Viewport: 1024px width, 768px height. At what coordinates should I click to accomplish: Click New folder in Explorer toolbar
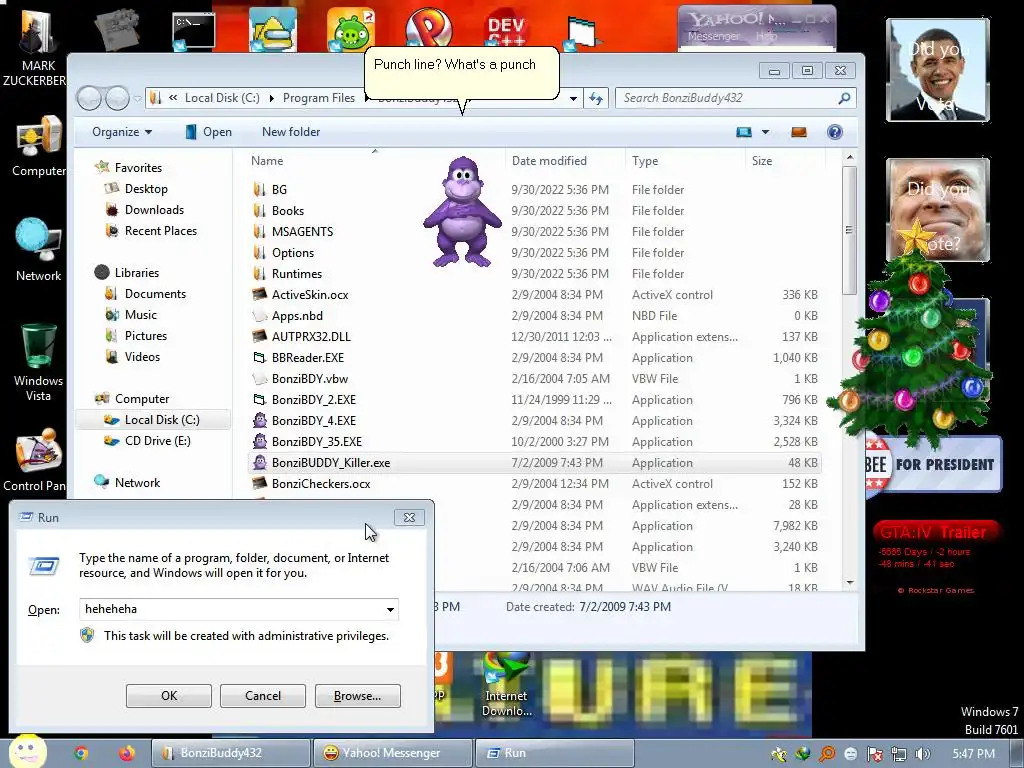pos(291,132)
